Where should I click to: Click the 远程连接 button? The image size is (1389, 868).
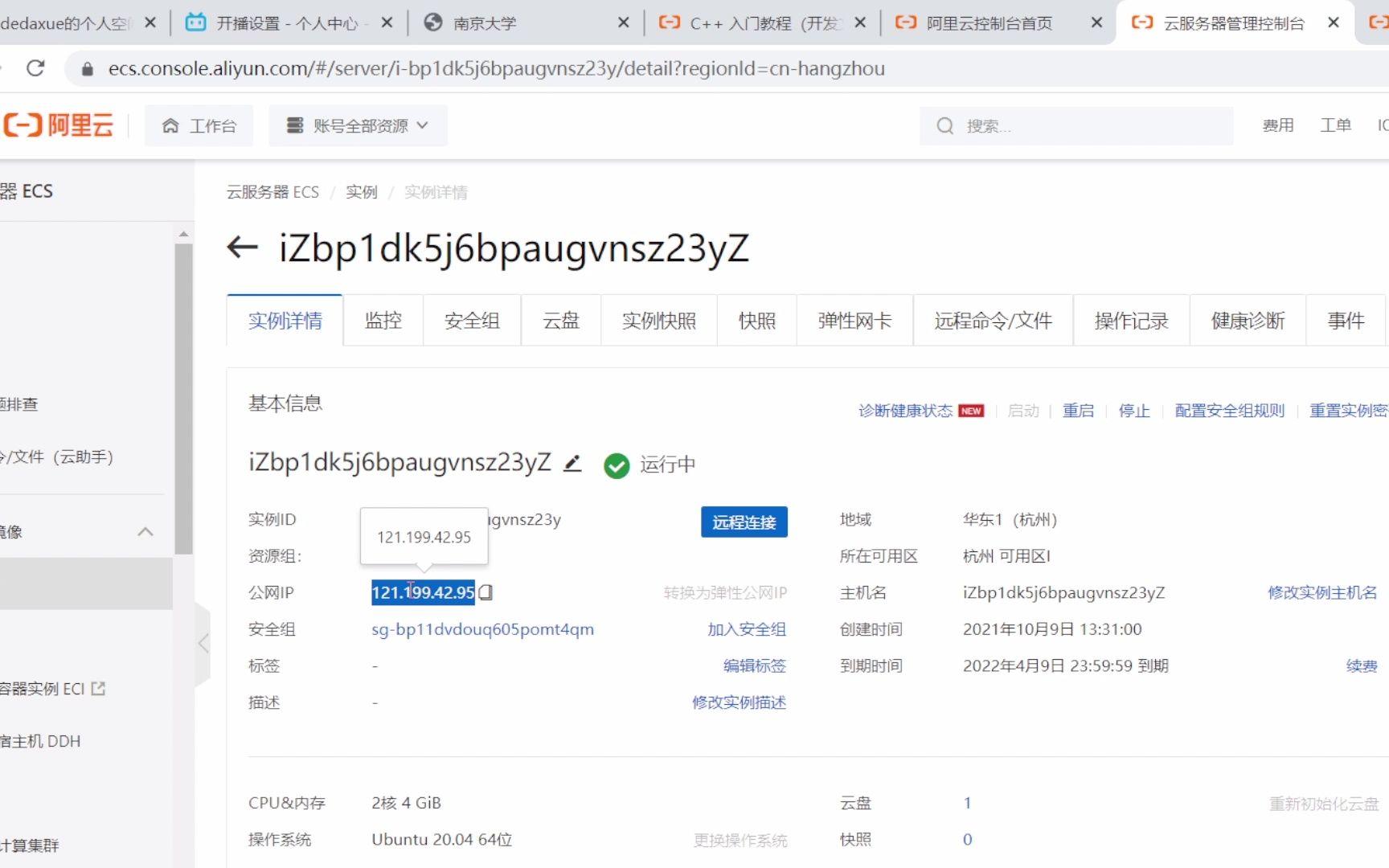coord(744,522)
